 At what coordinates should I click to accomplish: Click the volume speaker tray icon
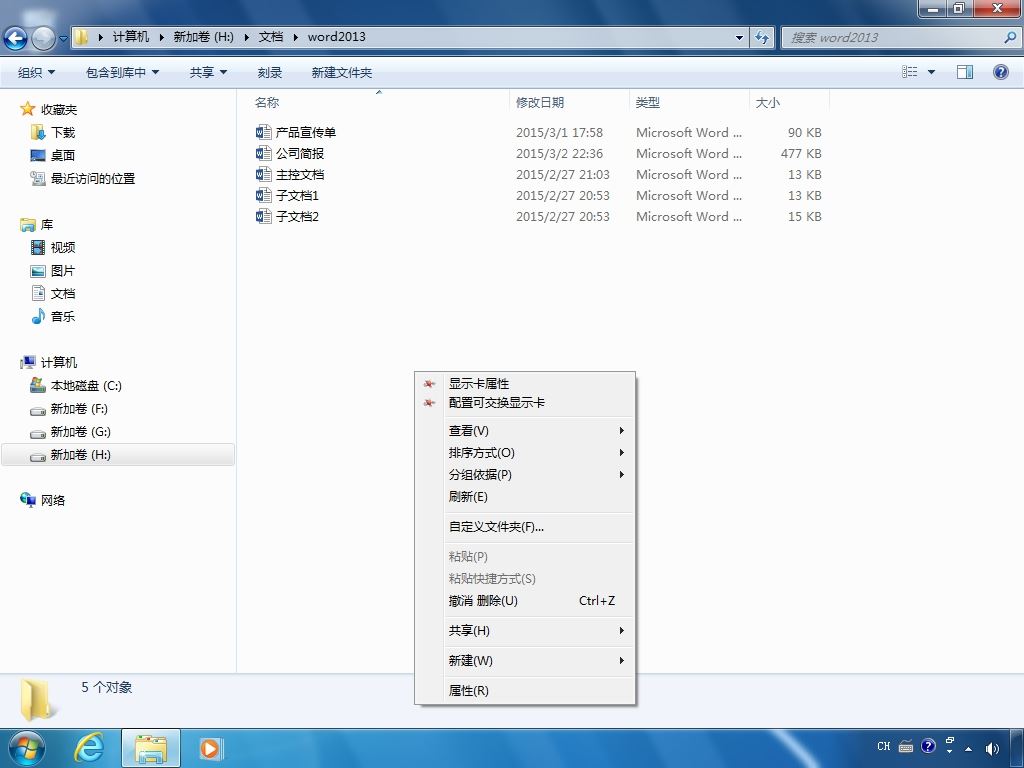[992, 748]
